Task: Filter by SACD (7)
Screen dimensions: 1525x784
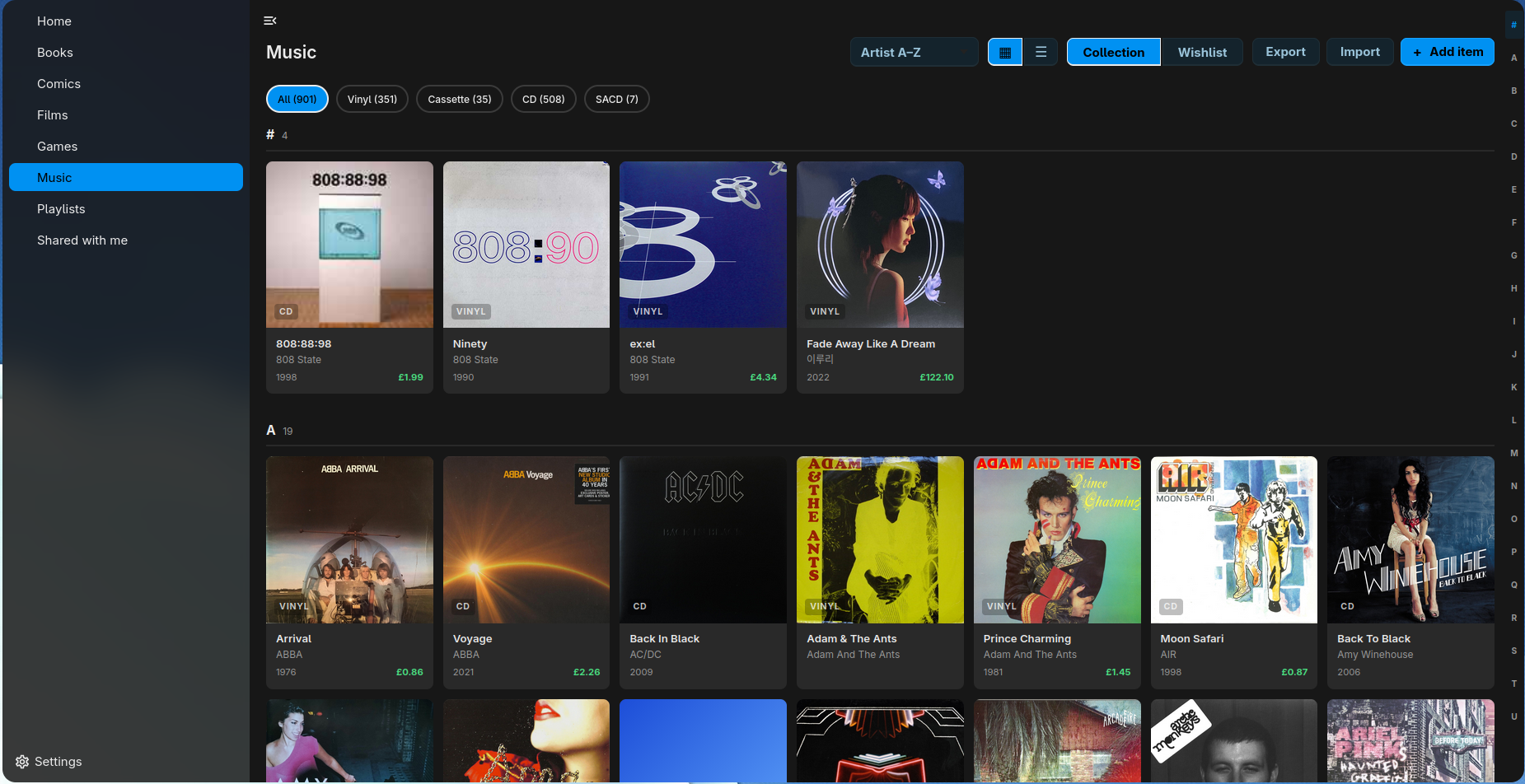Action: point(617,99)
